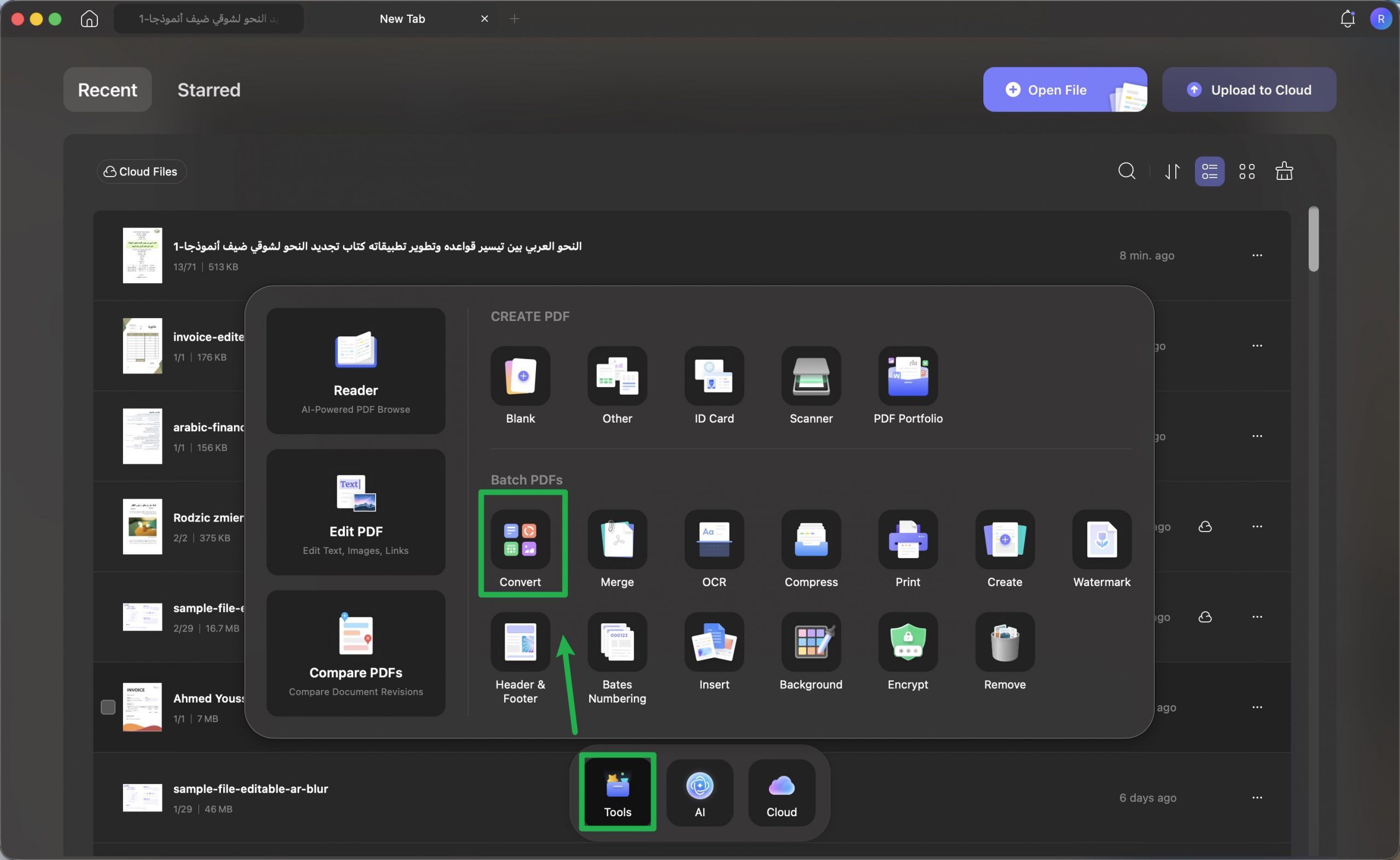1400x860 pixels.
Task: Open Rodzic zmier file thumbnail
Action: 142,526
